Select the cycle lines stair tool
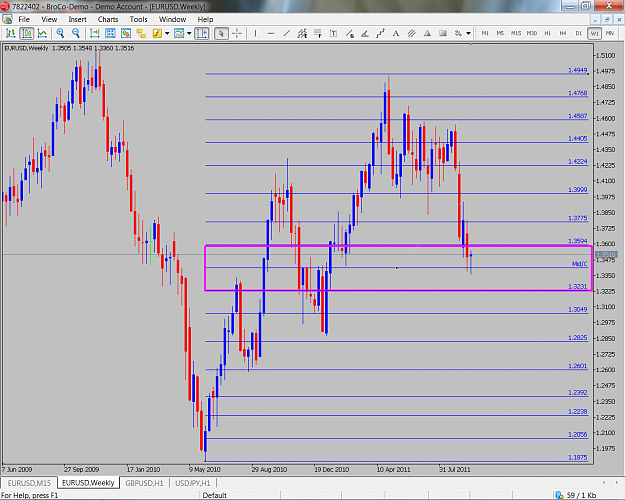 tap(381, 33)
